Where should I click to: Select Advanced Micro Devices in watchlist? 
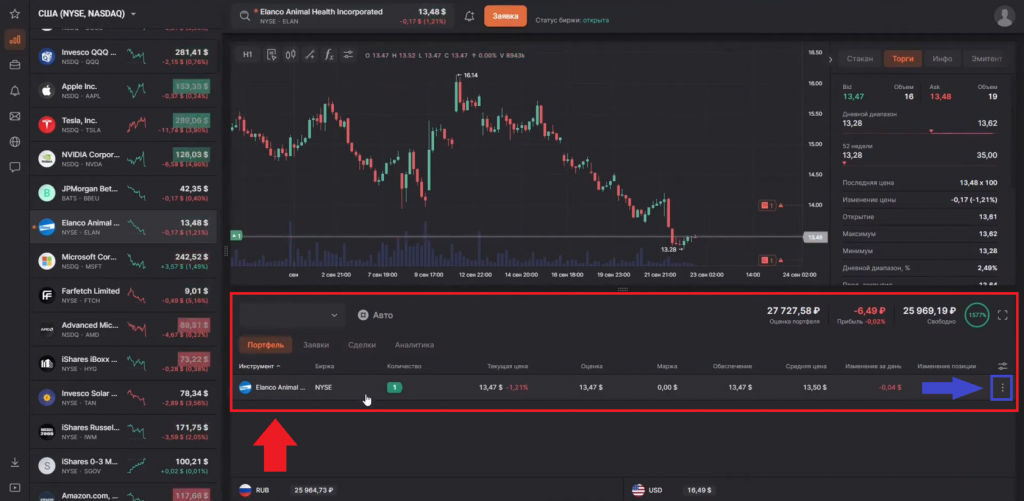(x=123, y=329)
